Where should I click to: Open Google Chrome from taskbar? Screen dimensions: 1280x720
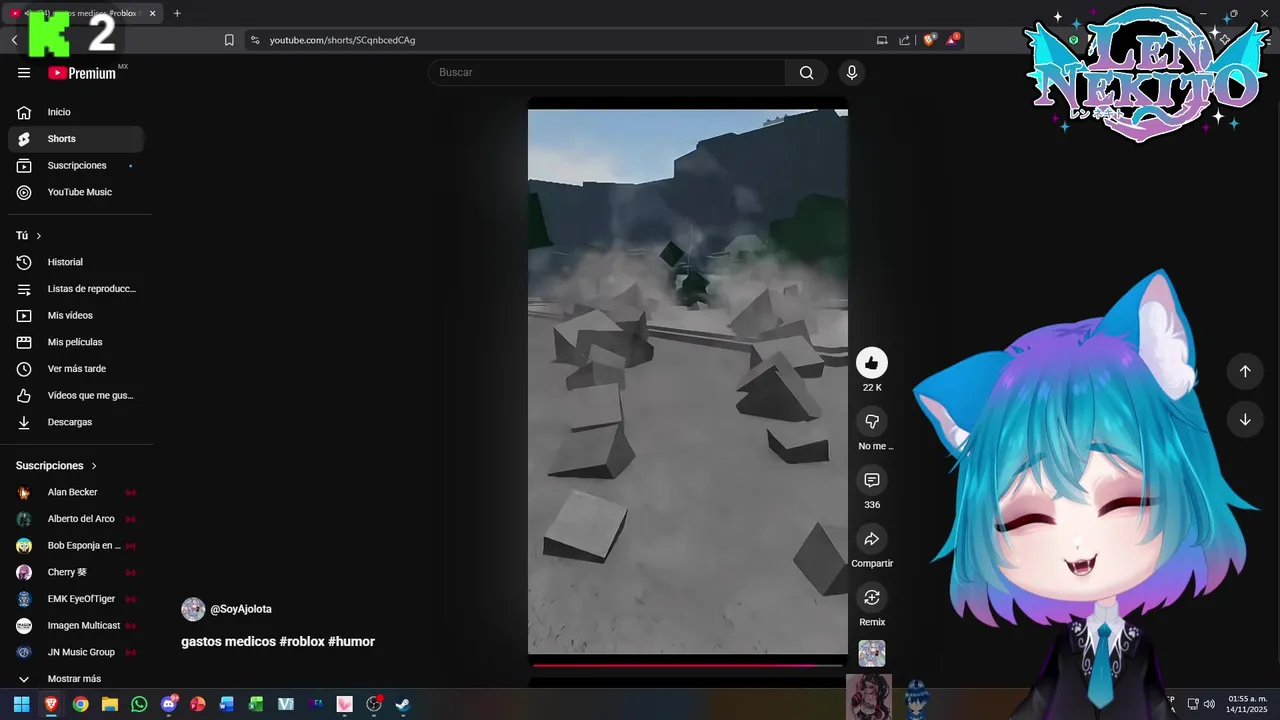pyautogui.click(x=80, y=704)
